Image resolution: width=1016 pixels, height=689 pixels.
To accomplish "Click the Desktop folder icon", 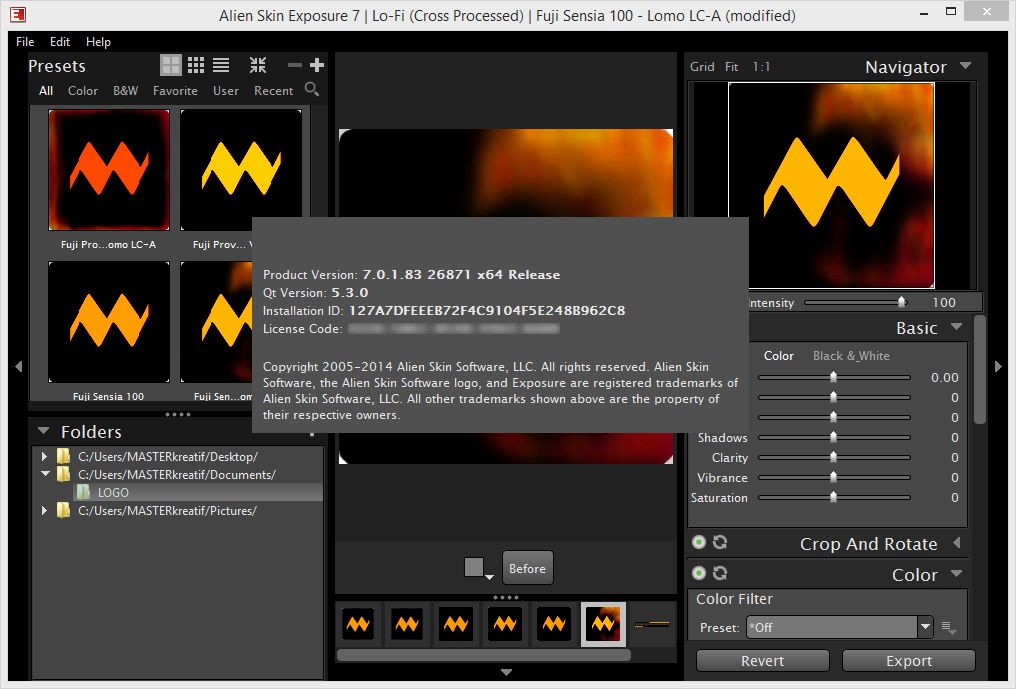I will point(64,456).
